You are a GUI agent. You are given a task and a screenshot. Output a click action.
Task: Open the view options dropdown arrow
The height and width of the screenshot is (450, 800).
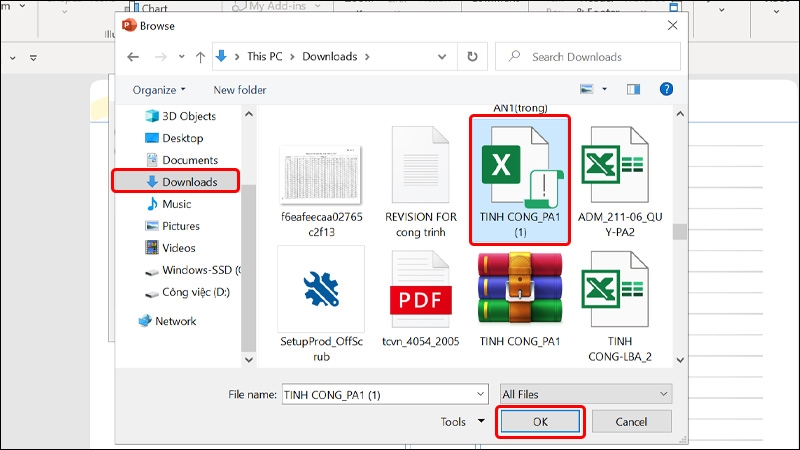[x=605, y=89]
